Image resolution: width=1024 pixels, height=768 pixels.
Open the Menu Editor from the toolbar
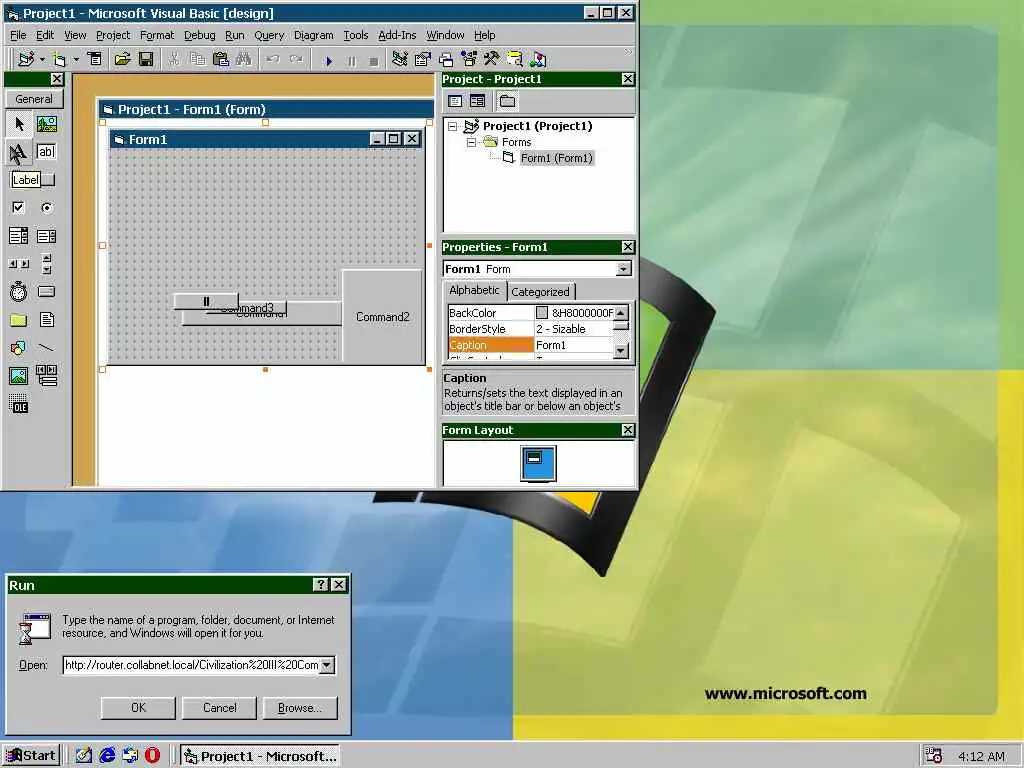[x=95, y=59]
